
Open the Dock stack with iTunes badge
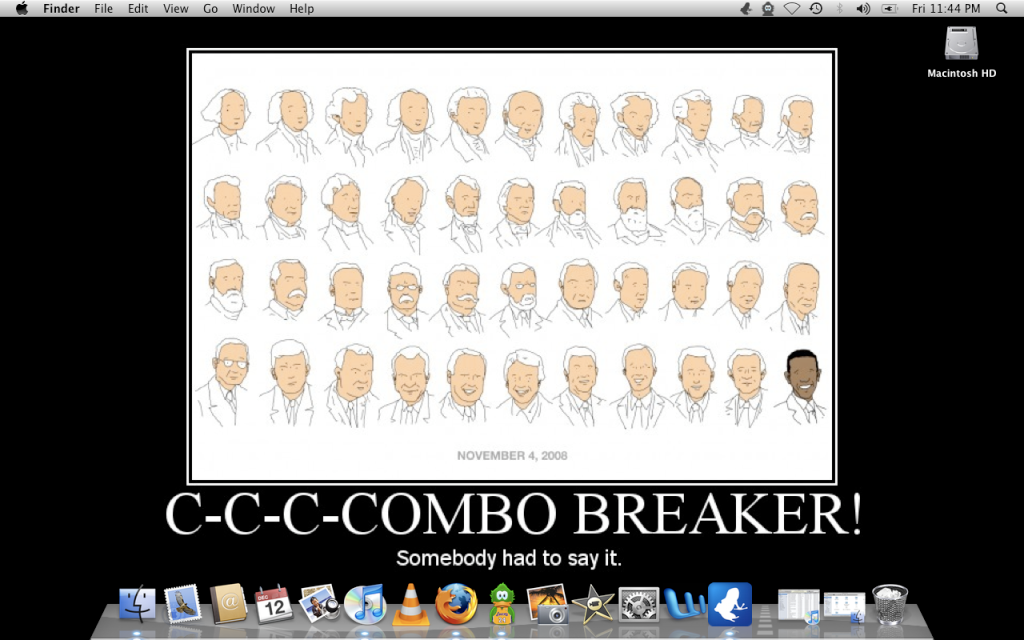(x=797, y=605)
